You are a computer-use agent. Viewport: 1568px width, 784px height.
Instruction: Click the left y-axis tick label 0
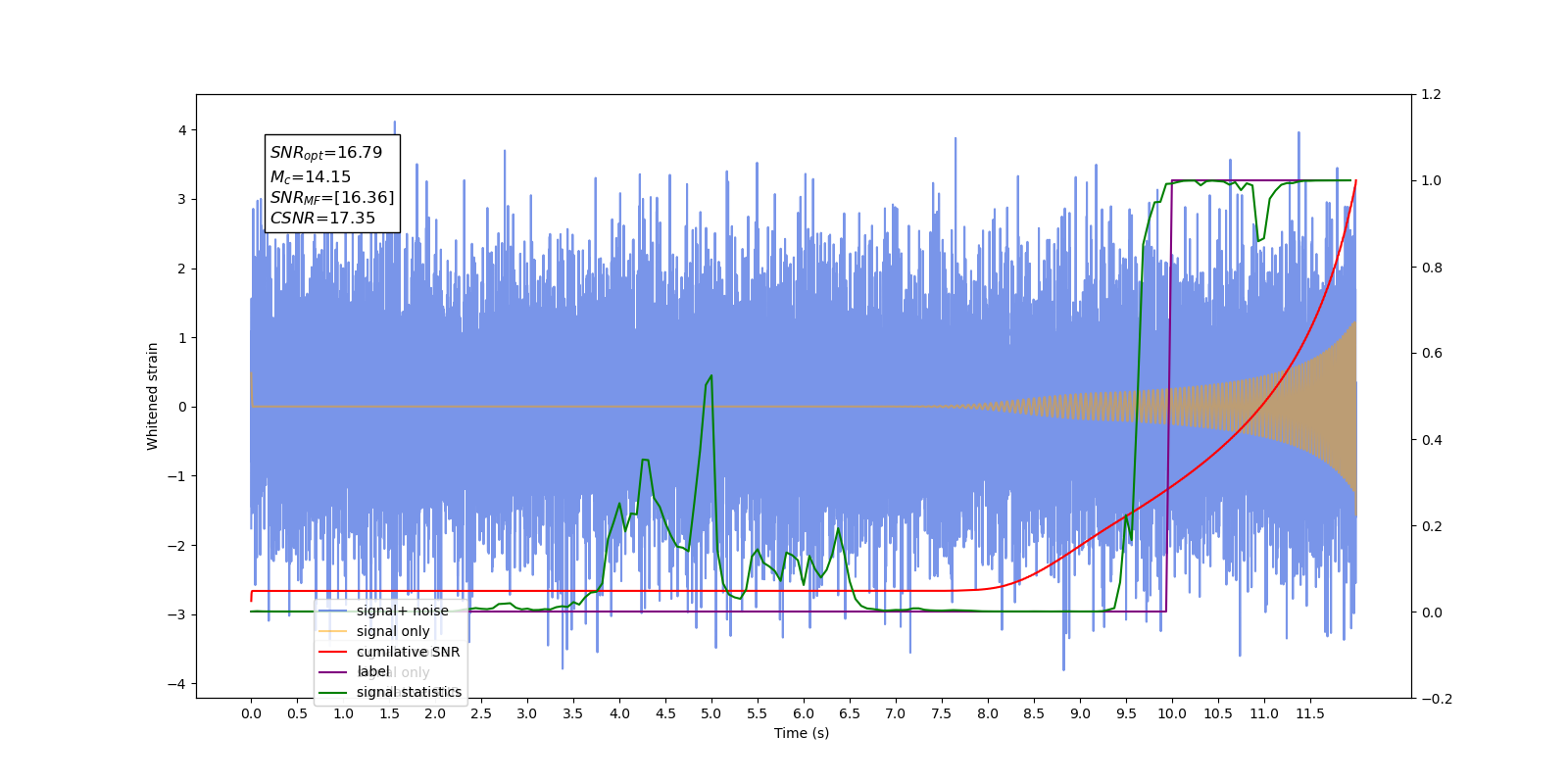pyautogui.click(x=181, y=407)
